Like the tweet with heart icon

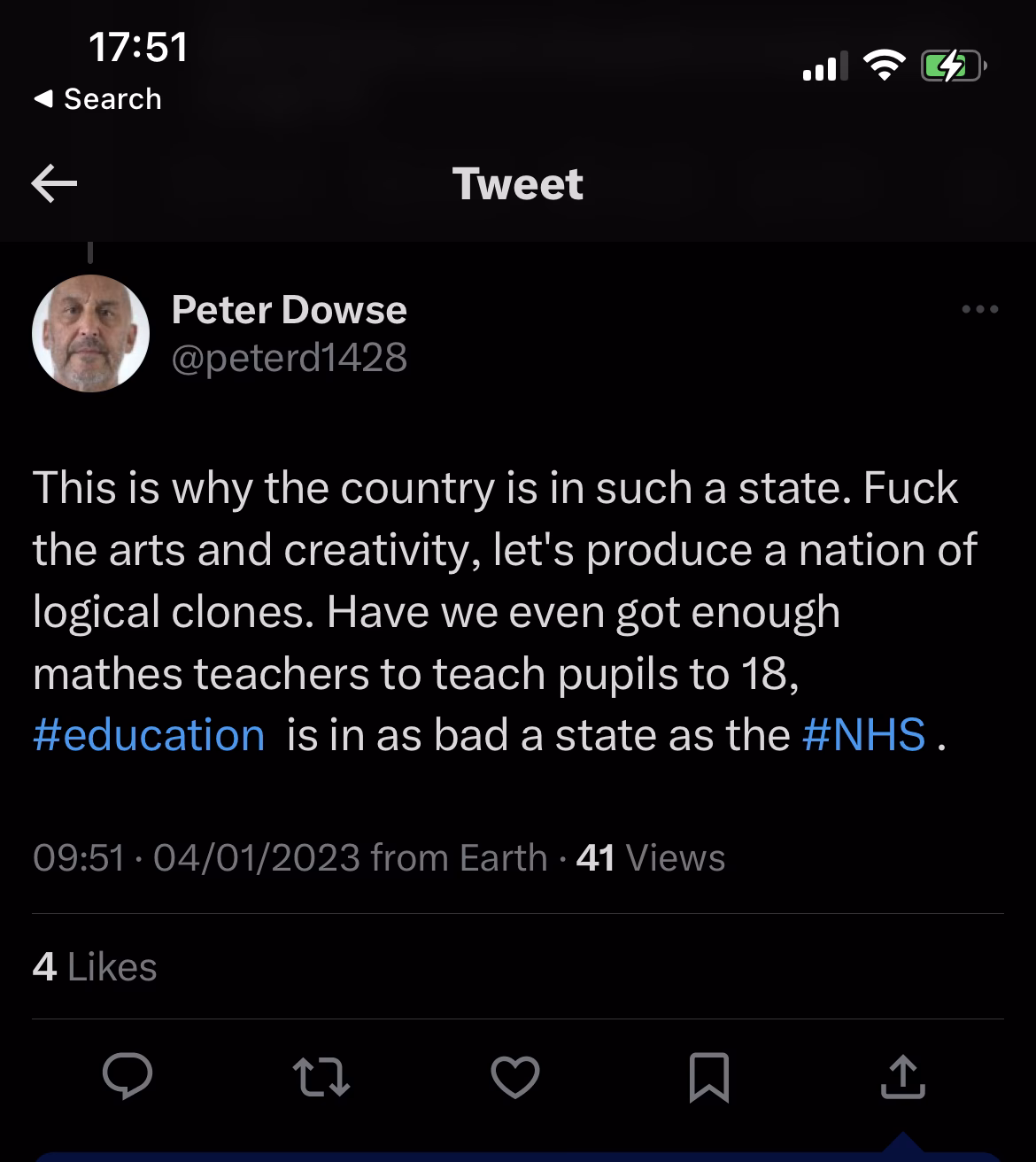point(515,1077)
